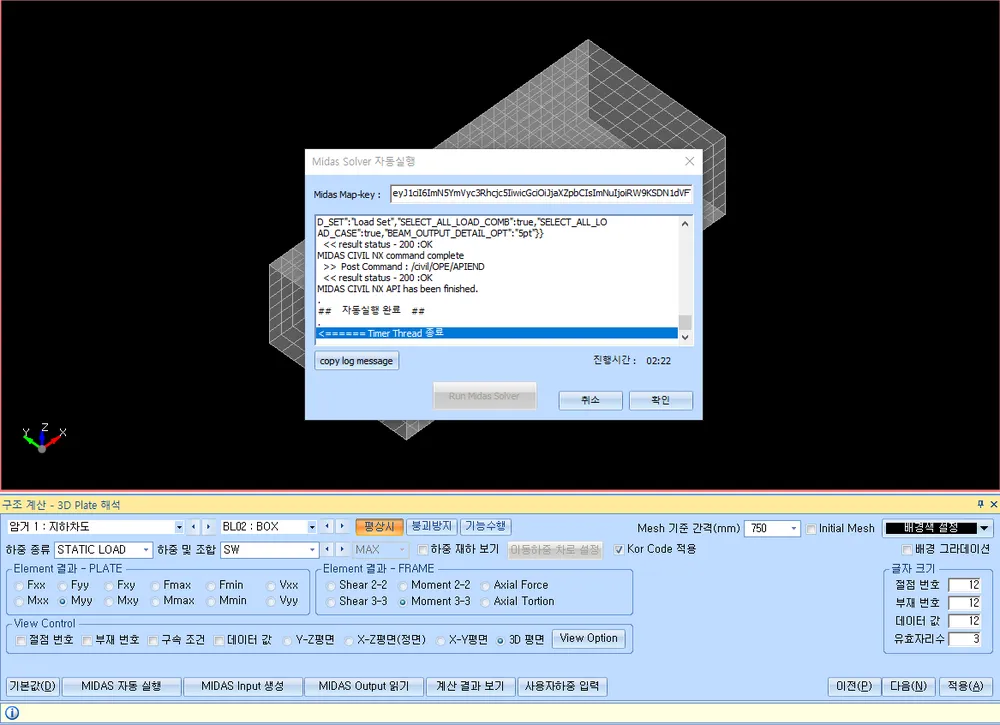Click the 확인 confirm button

click(661, 400)
